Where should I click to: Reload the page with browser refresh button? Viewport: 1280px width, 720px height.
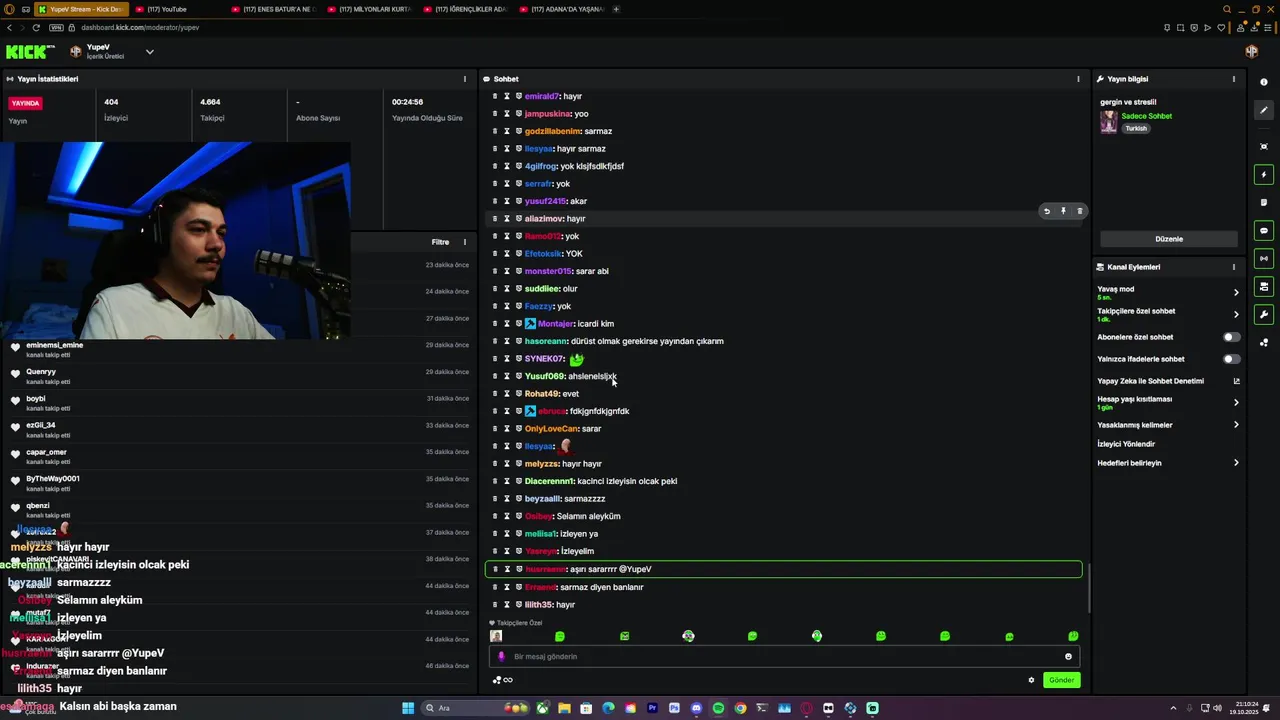click(x=36, y=27)
